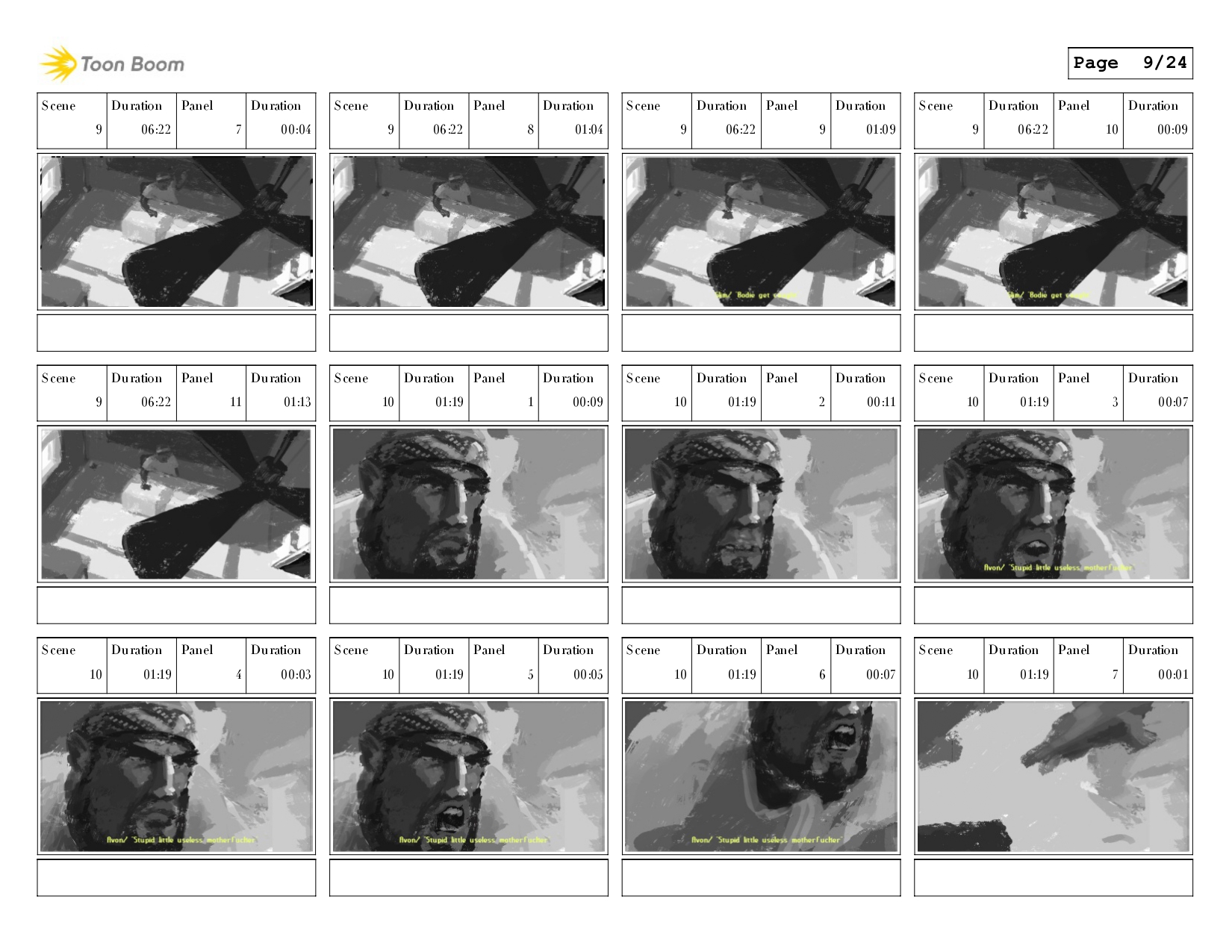
Task: Click caption box under Scene 10 Panel 7
Action: tap(1054, 877)
